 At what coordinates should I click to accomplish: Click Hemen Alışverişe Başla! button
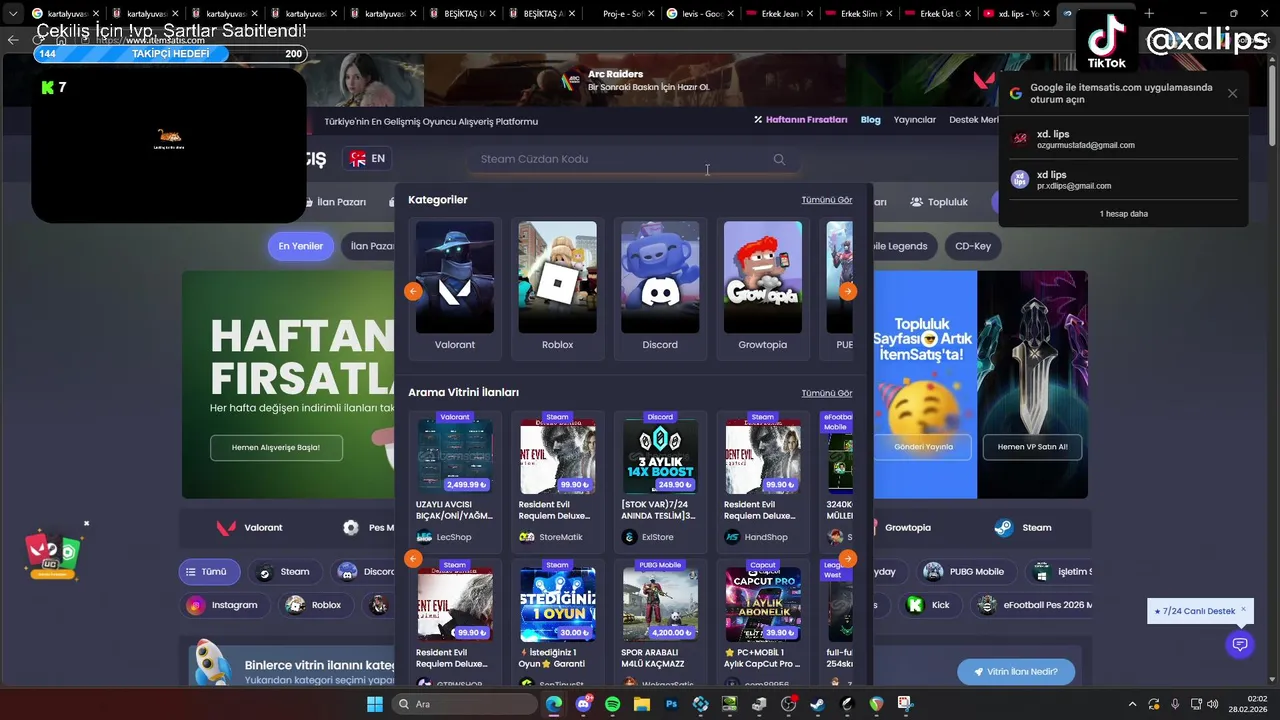click(276, 447)
